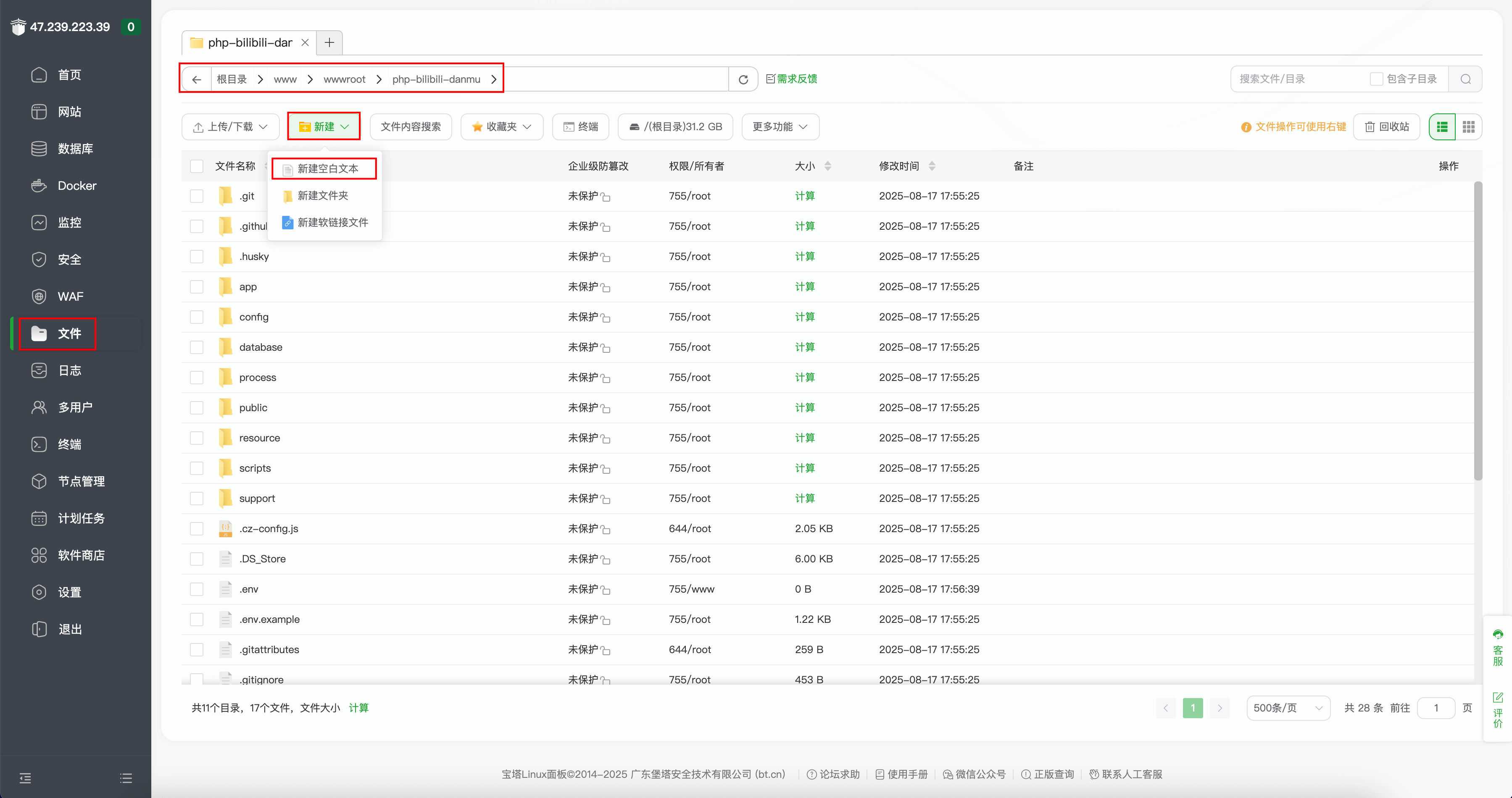The image size is (1512, 798).
Task: Open the 回收站 recycle bin
Action: (x=1386, y=127)
